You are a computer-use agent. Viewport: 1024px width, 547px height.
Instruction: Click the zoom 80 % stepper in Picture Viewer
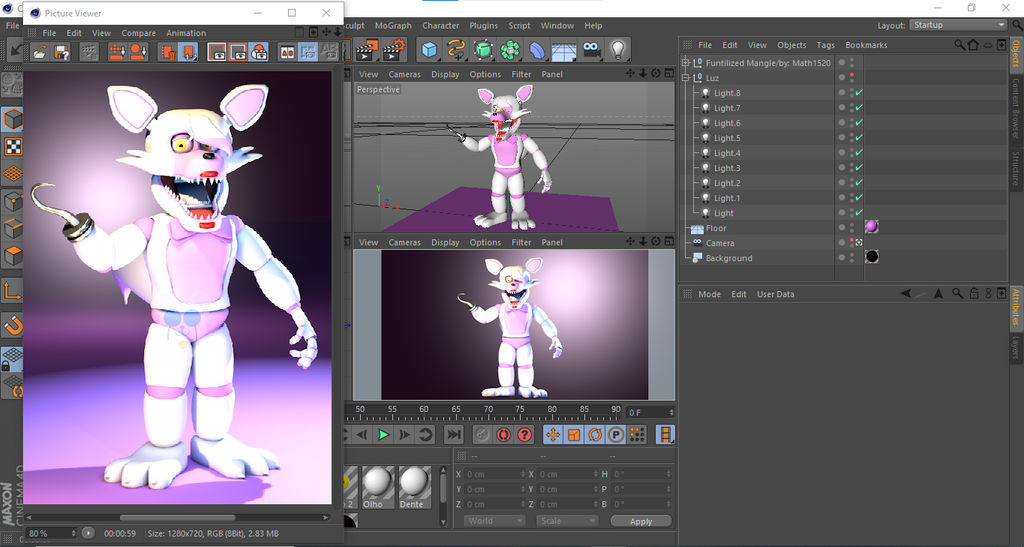click(x=73, y=533)
